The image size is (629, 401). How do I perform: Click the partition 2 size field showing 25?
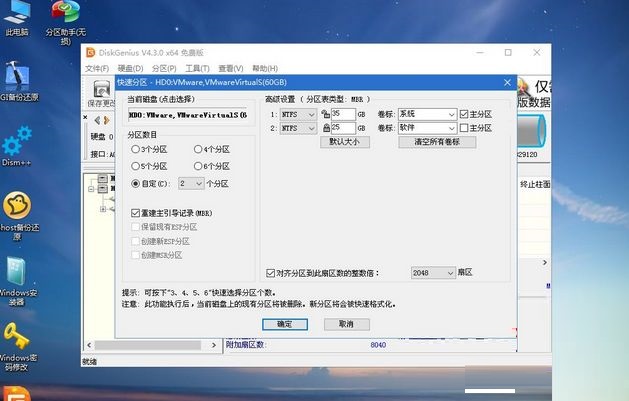coord(343,128)
